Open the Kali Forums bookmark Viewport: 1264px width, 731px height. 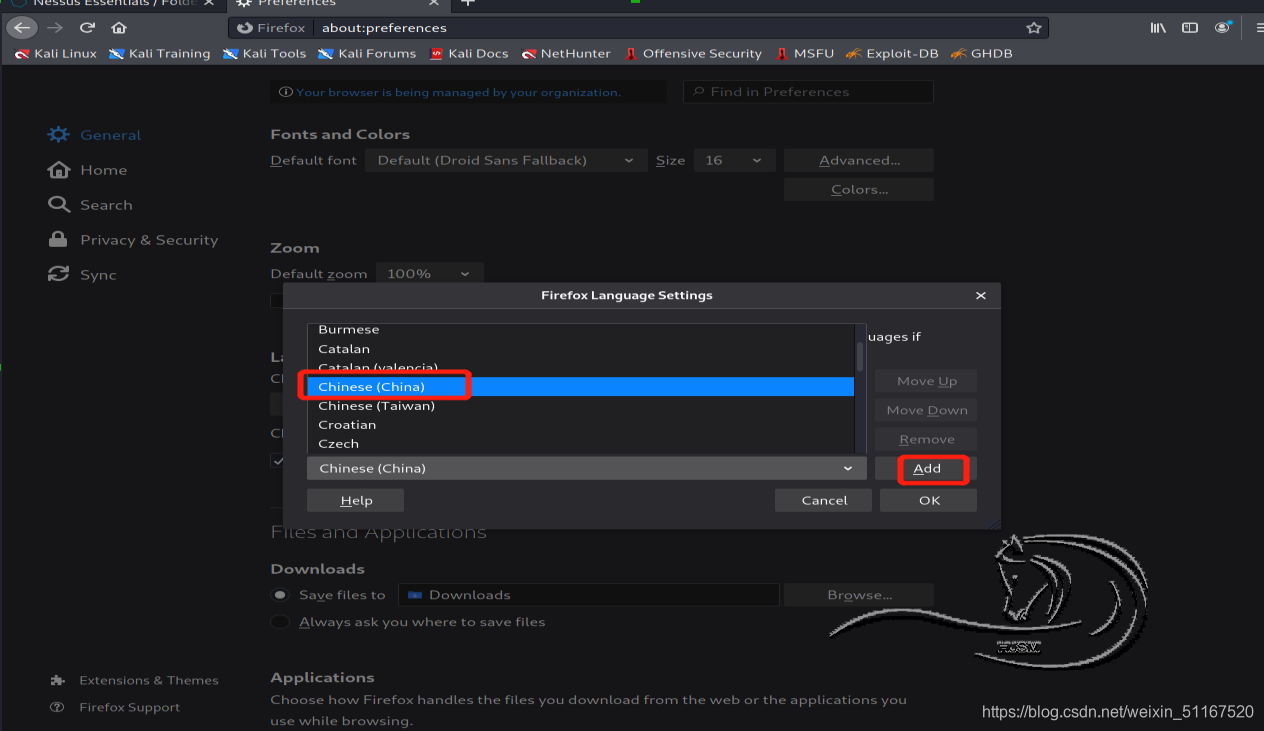coord(367,53)
